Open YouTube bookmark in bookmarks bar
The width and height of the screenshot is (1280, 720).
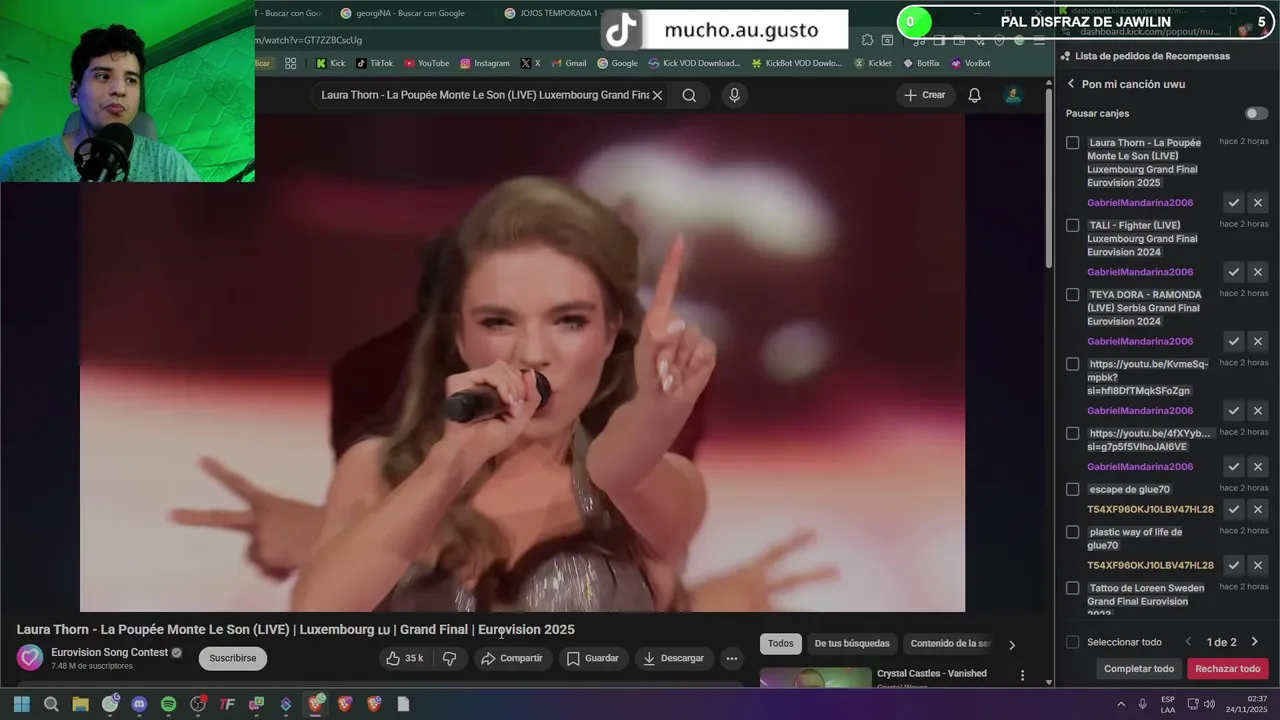[427, 63]
